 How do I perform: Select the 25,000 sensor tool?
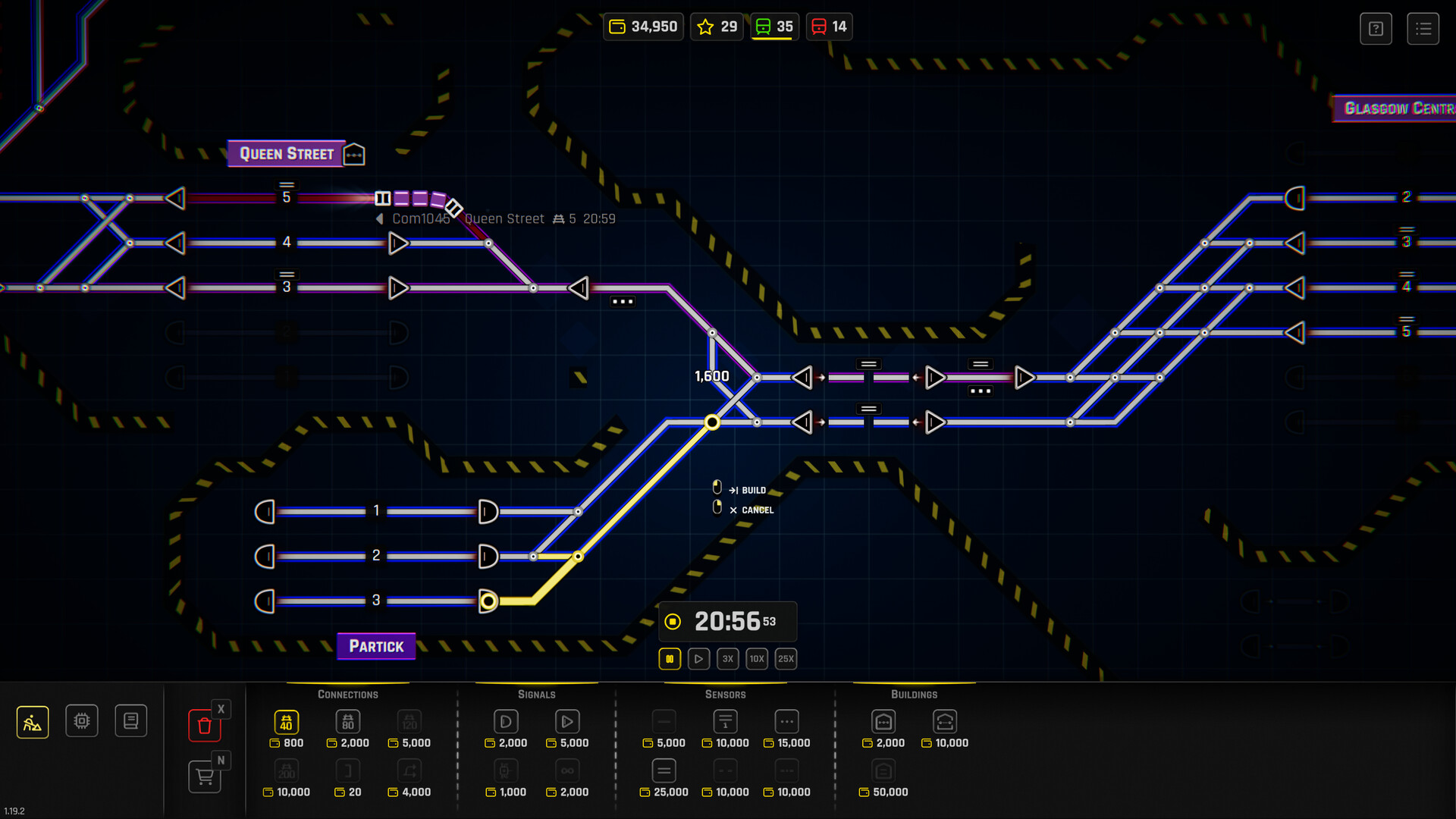pos(664,770)
